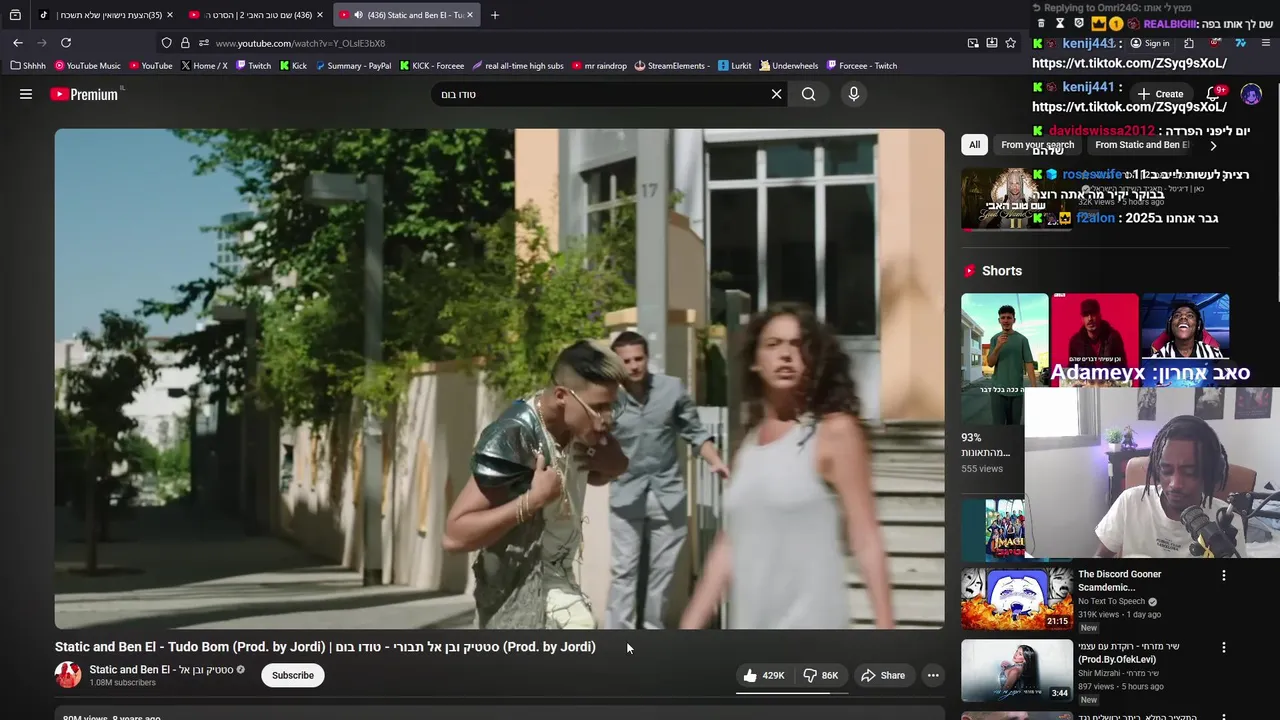
Task: Open site permissions icon in address bar
Action: point(204,43)
